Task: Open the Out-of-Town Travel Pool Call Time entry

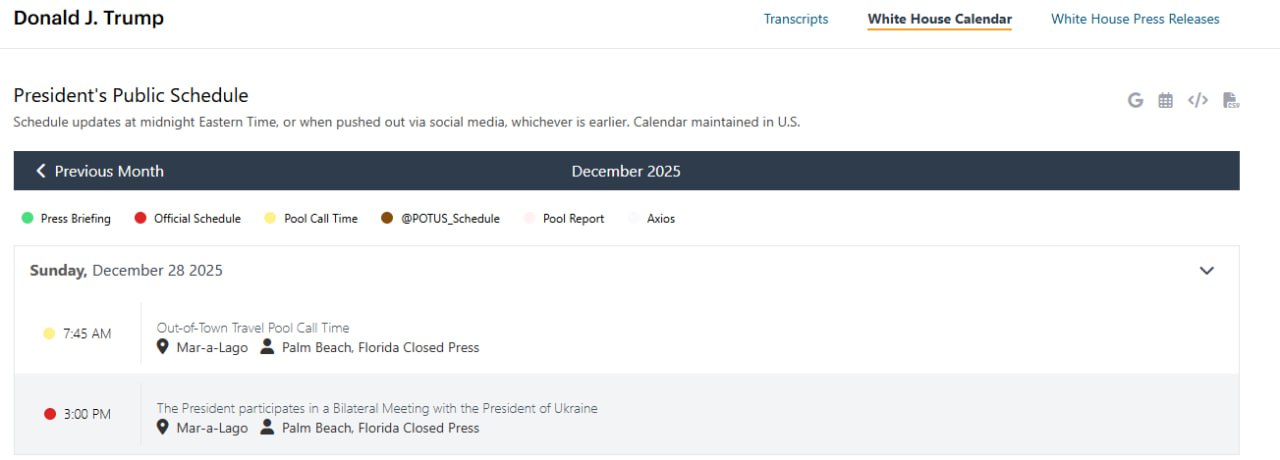Action: pos(253,328)
